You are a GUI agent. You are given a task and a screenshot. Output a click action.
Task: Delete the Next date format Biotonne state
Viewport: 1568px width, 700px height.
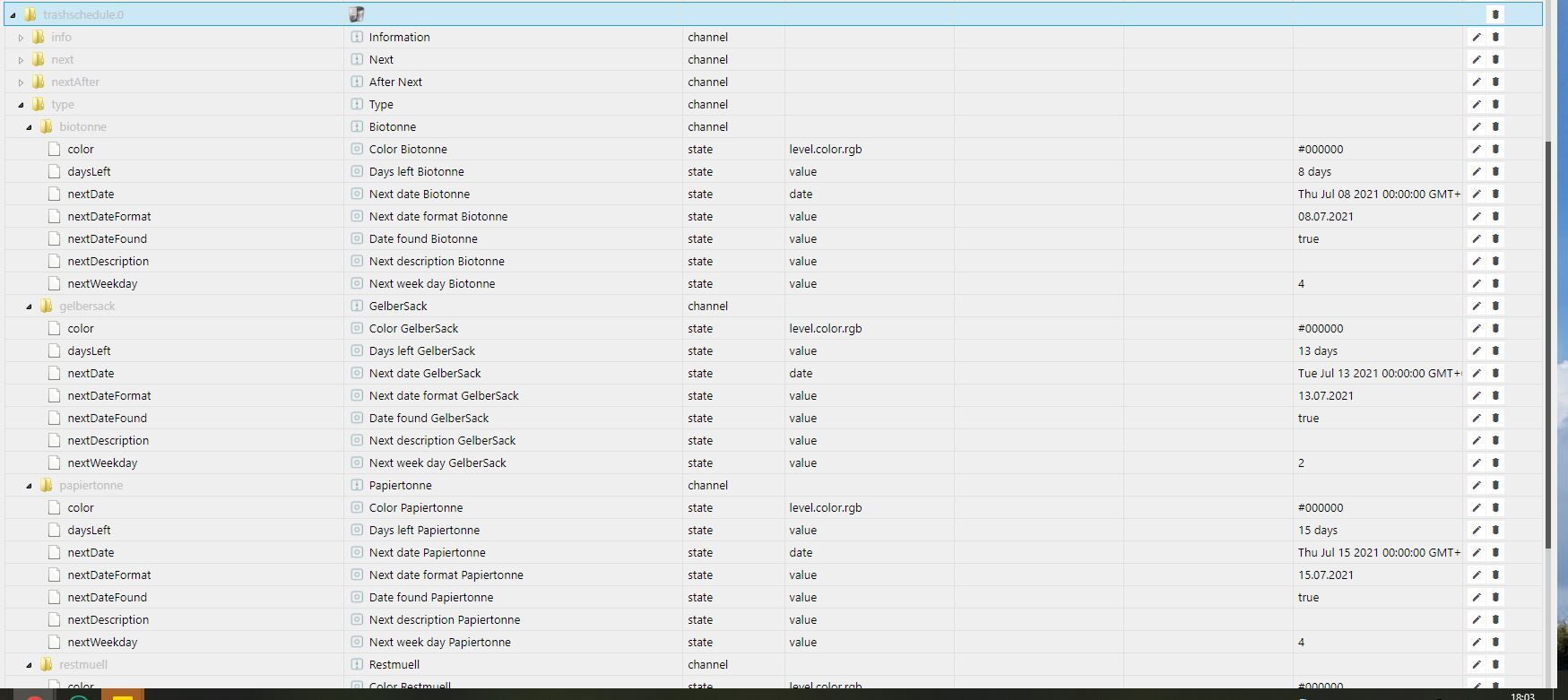pyautogui.click(x=1495, y=216)
